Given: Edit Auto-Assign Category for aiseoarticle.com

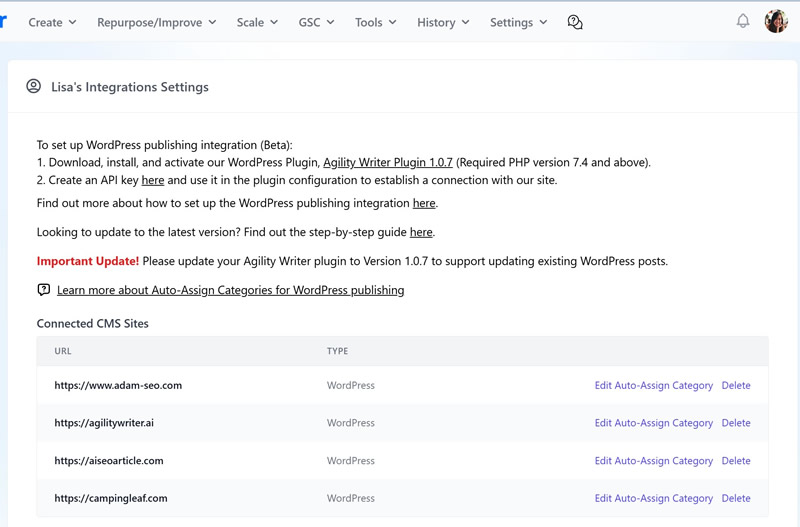Looking at the screenshot, I should 654,461.
